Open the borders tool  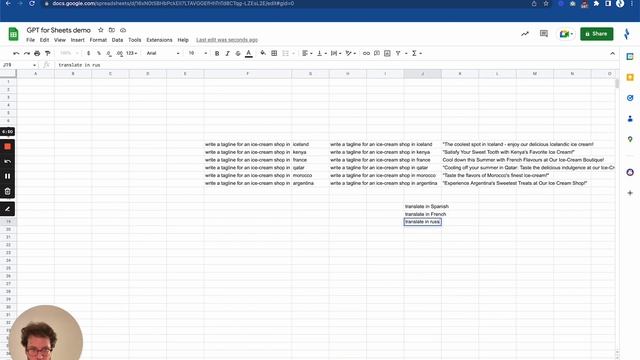[274, 53]
